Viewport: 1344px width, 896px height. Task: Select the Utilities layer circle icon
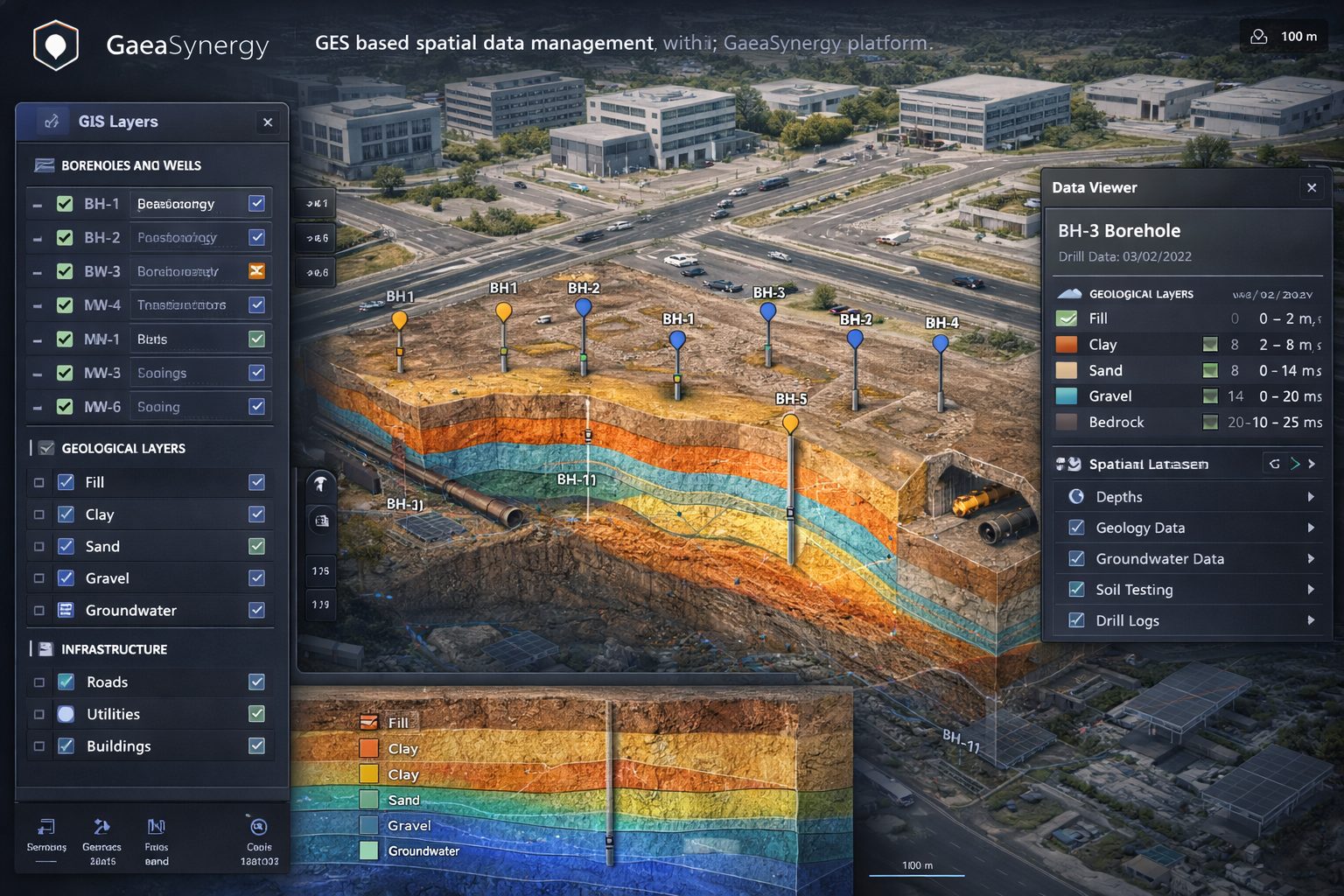point(66,714)
